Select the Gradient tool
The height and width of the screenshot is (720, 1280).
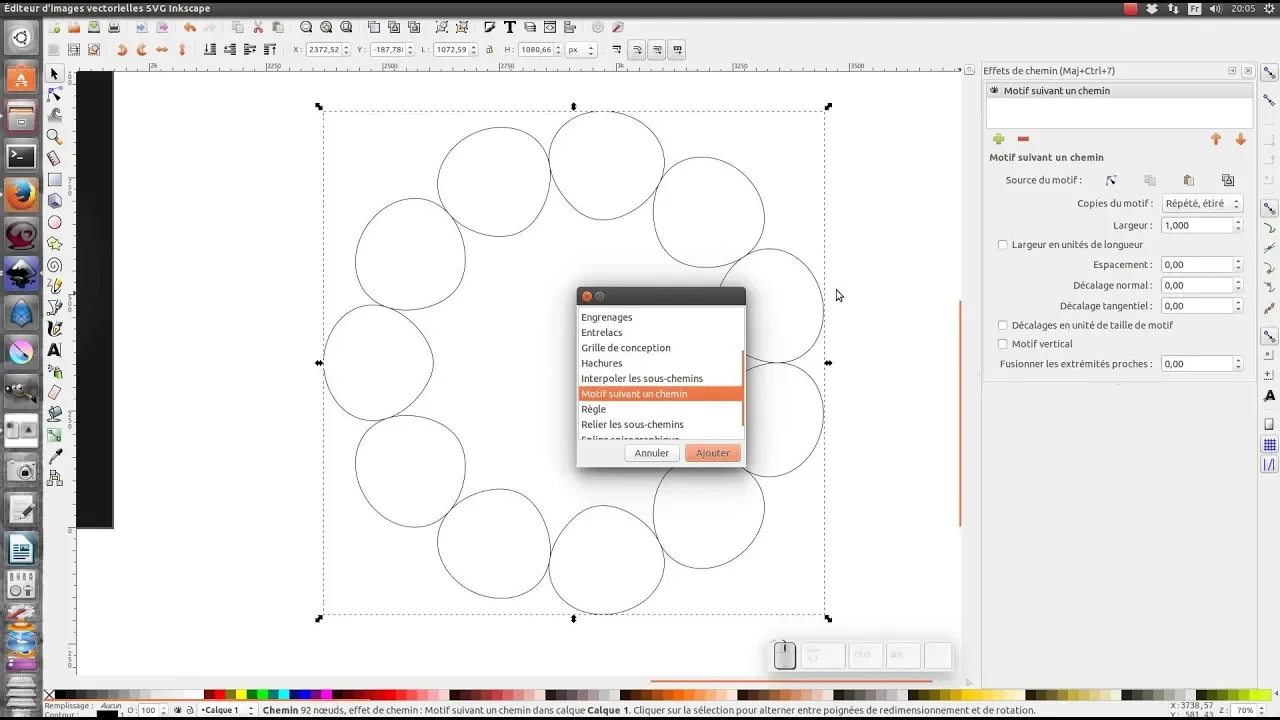[x=55, y=435]
